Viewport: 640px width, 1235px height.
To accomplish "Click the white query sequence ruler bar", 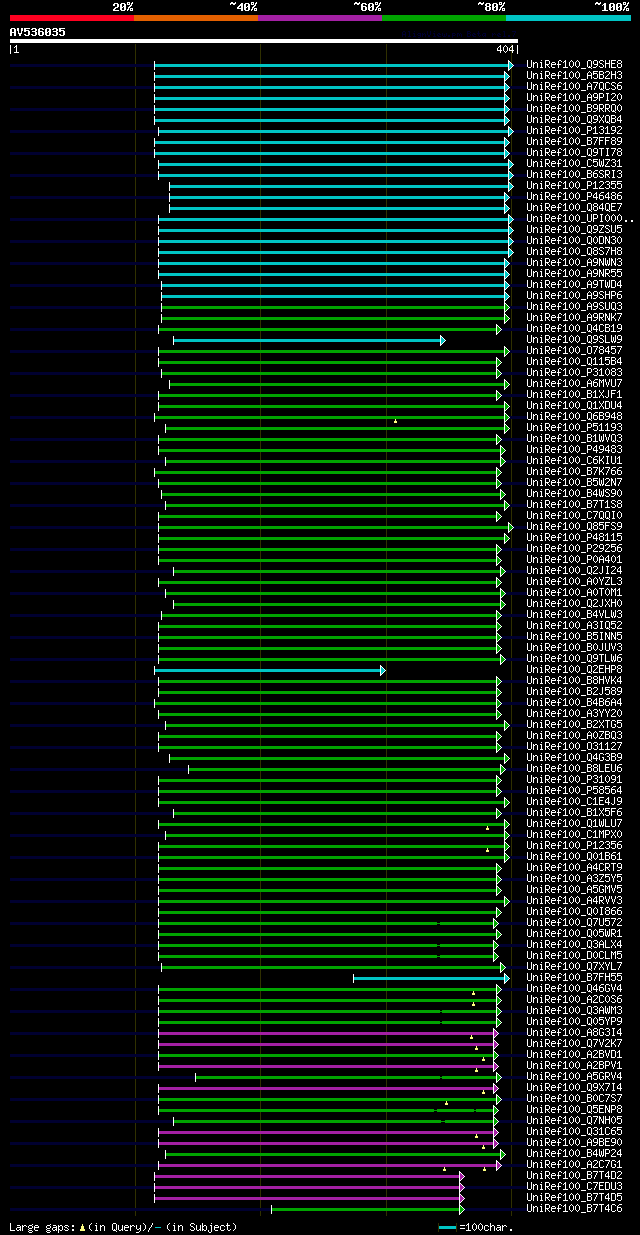I will tap(264, 41).
